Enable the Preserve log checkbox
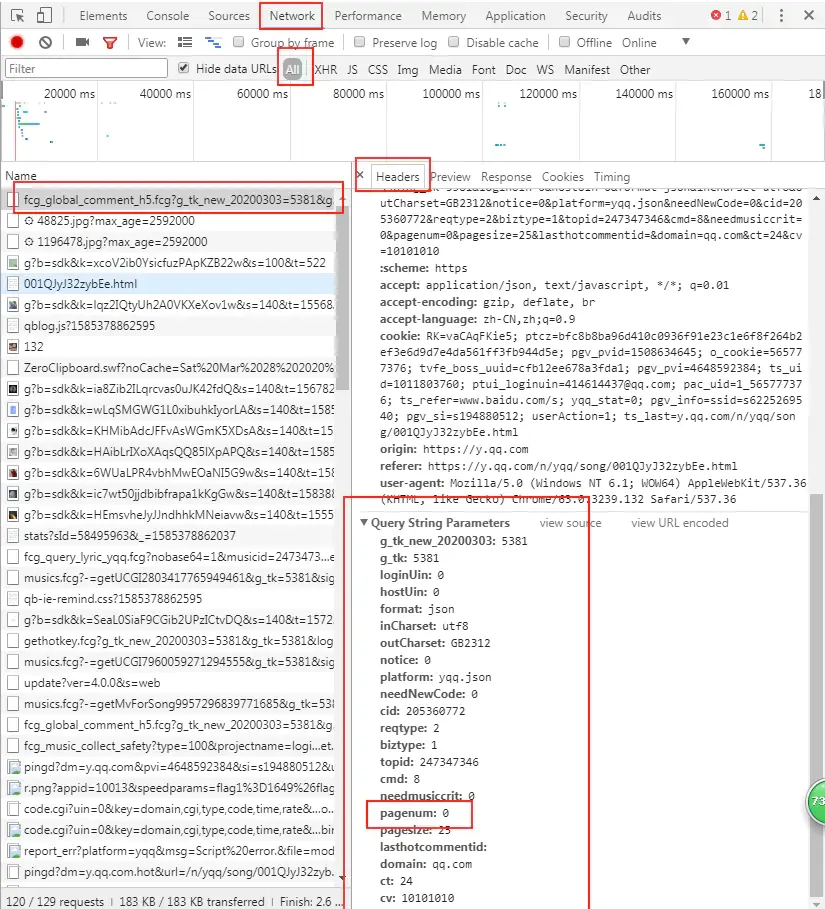825x909 pixels. tap(359, 42)
